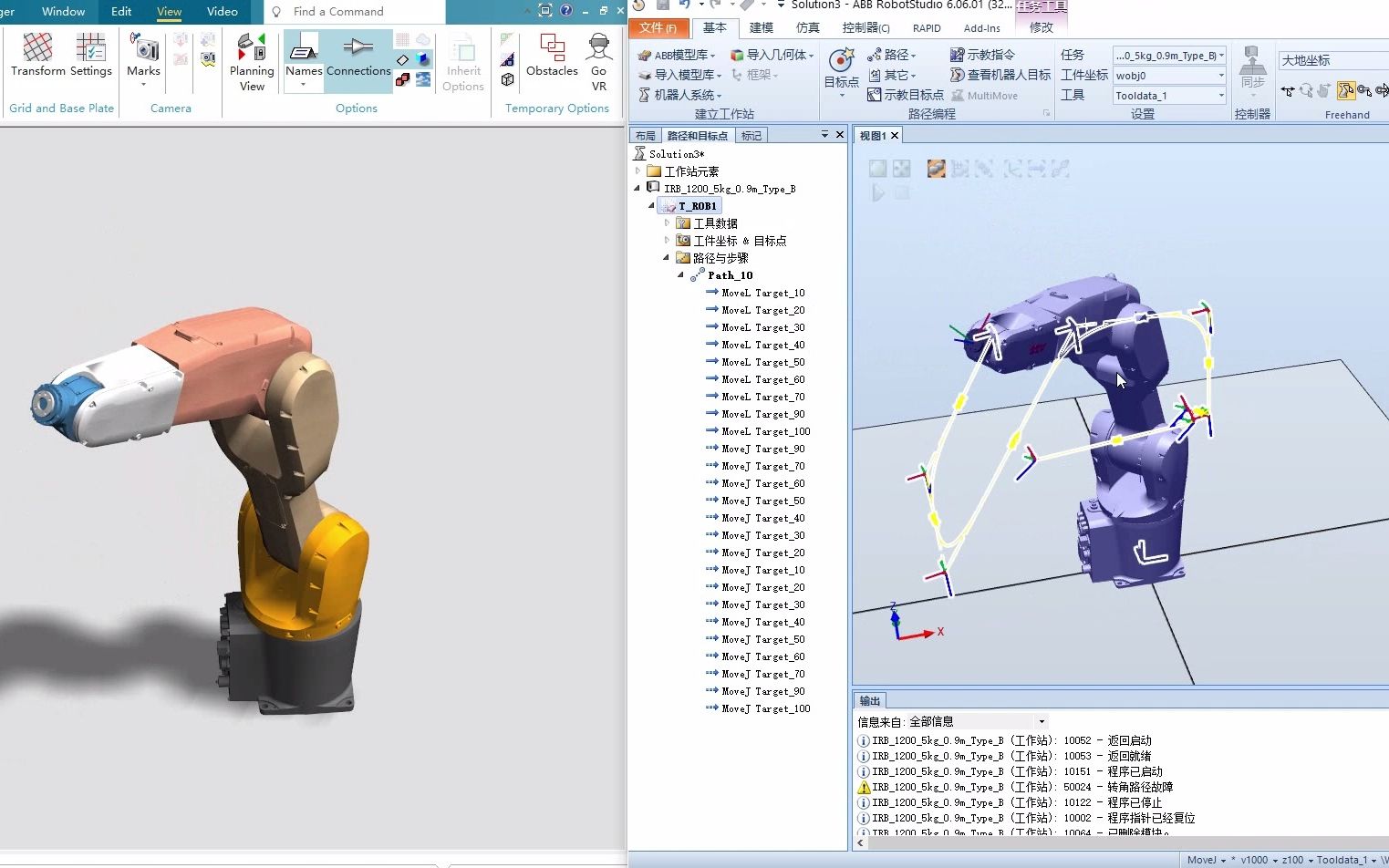Select Path_10 in the tree
Viewport: 1389px width, 868px height.
point(730,275)
